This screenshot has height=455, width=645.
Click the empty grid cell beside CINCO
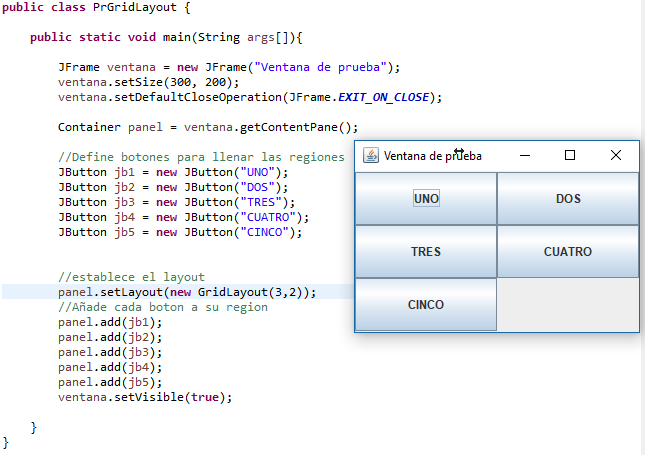pyautogui.click(x=568, y=304)
